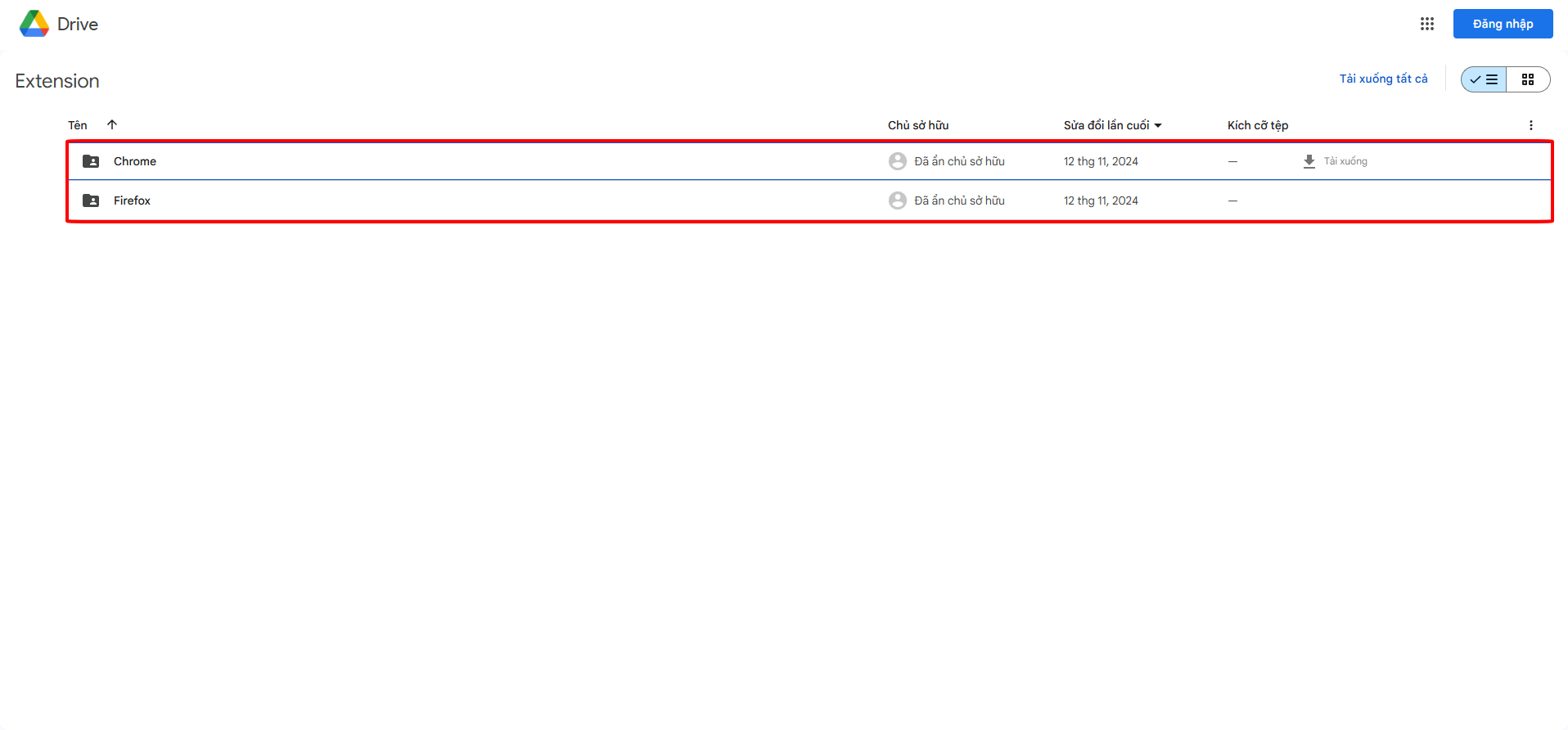
Task: Click the Tải xuống download icon in Chrome row
Action: 1309,161
